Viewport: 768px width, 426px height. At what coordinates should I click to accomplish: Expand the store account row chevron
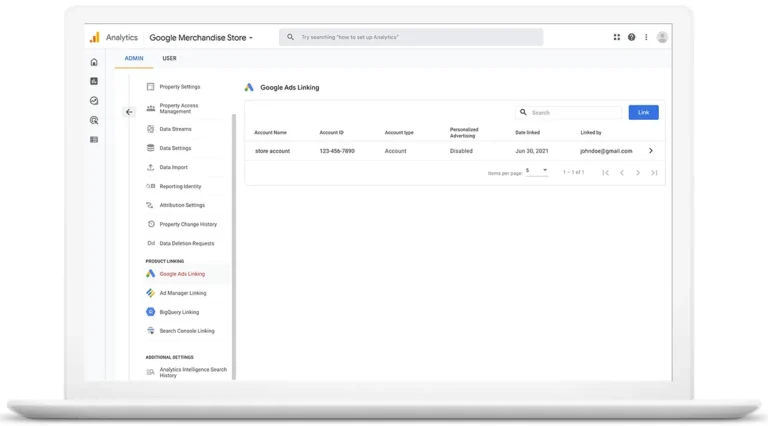650,151
